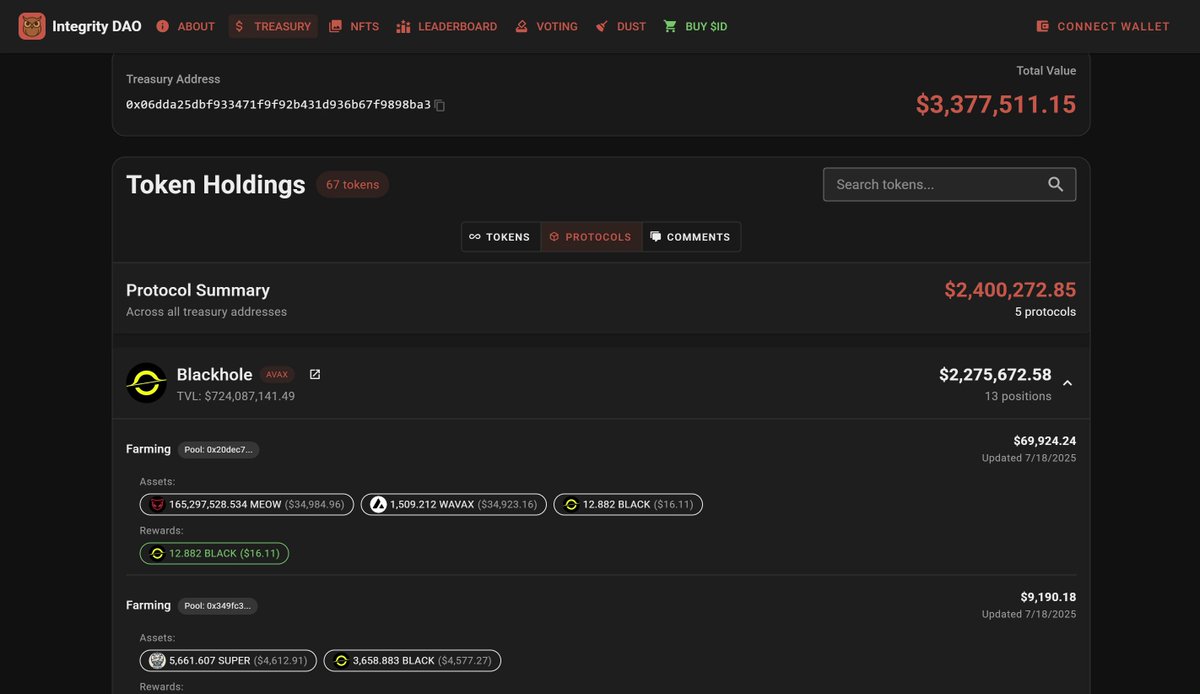This screenshot has height=694, width=1200.
Task: Click the 5,661.607 SUPER asset chip
Action: click(x=228, y=660)
